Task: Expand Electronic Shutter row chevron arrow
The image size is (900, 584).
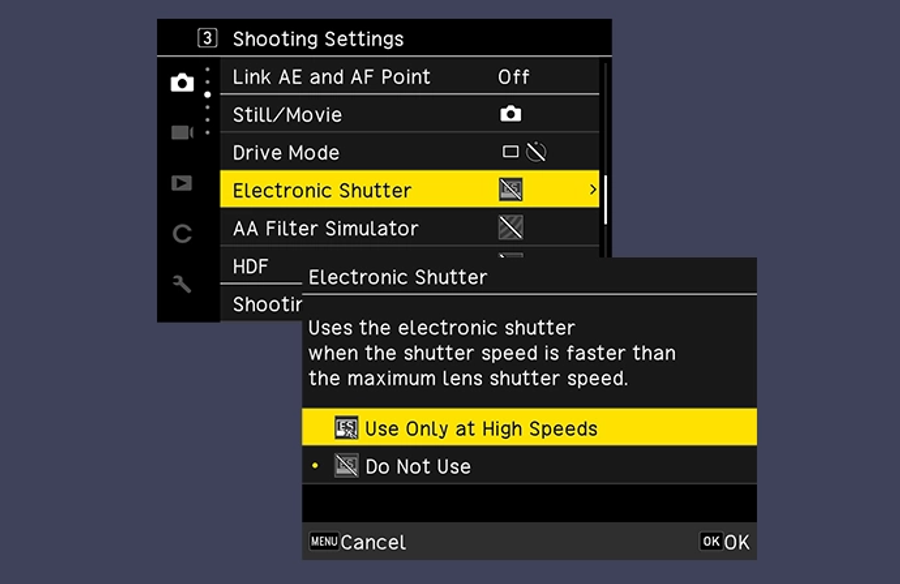Action: [x=592, y=189]
